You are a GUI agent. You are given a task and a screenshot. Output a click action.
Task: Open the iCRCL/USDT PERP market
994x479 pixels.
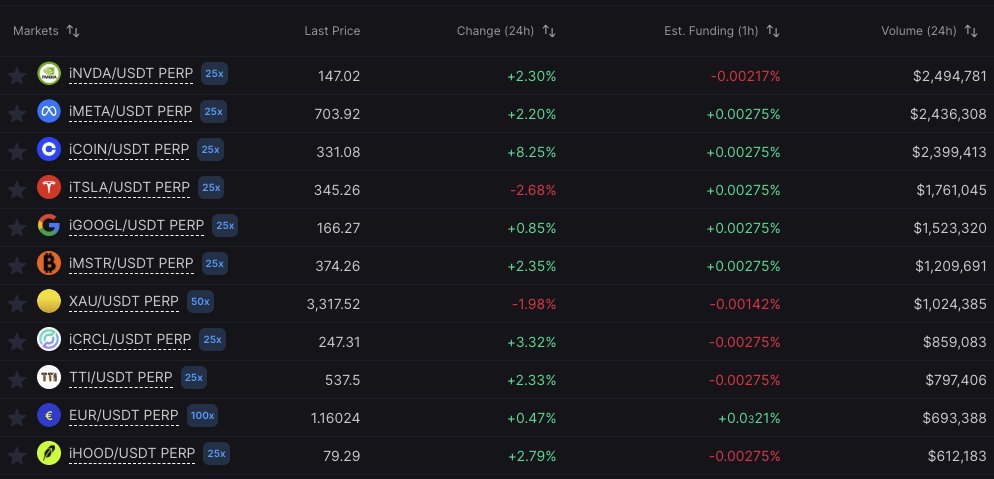point(130,340)
